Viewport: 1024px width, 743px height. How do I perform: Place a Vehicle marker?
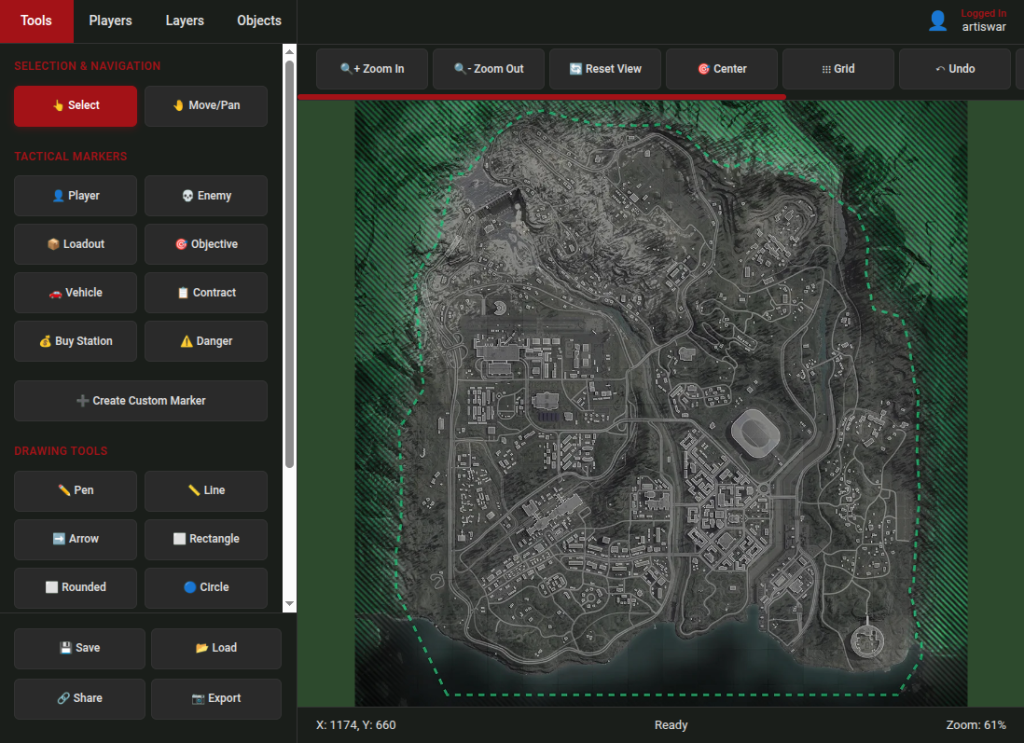76,293
